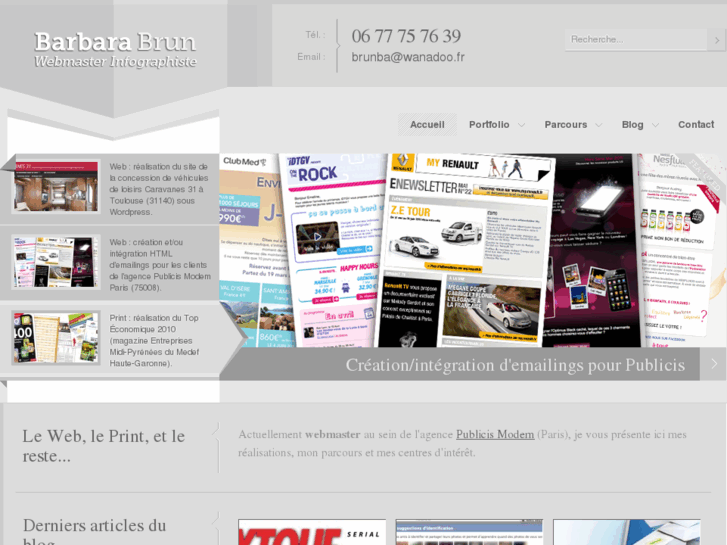Expand the Portfolio dropdown chevron

(x=521, y=125)
